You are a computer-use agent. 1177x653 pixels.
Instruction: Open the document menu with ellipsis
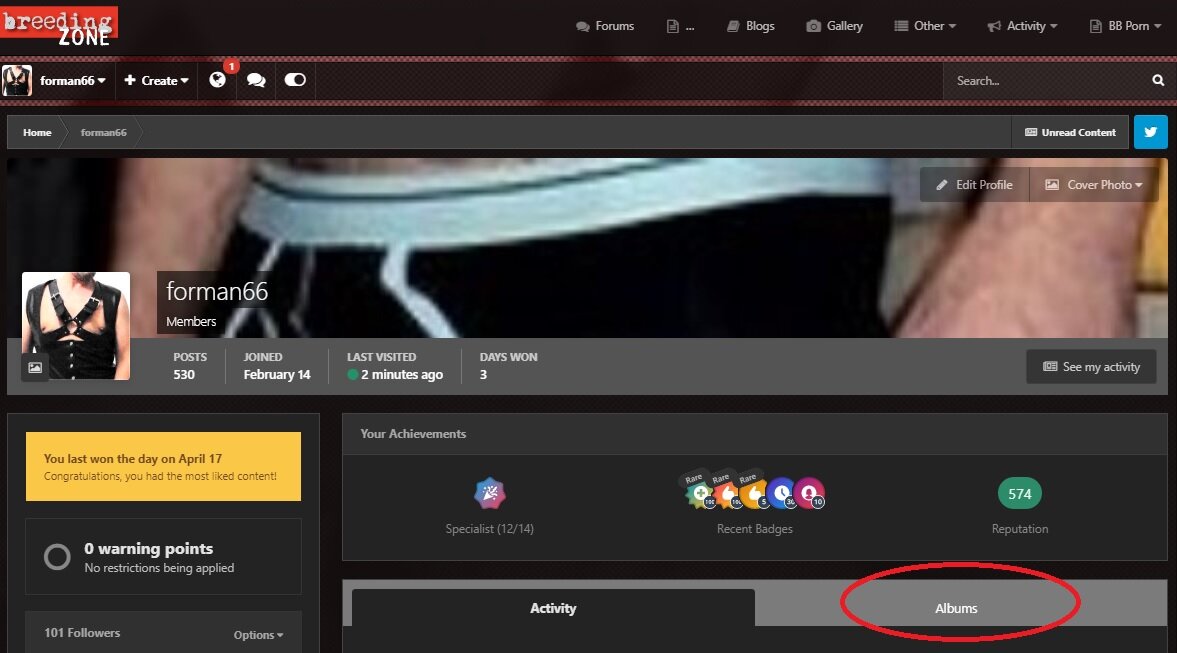(680, 26)
